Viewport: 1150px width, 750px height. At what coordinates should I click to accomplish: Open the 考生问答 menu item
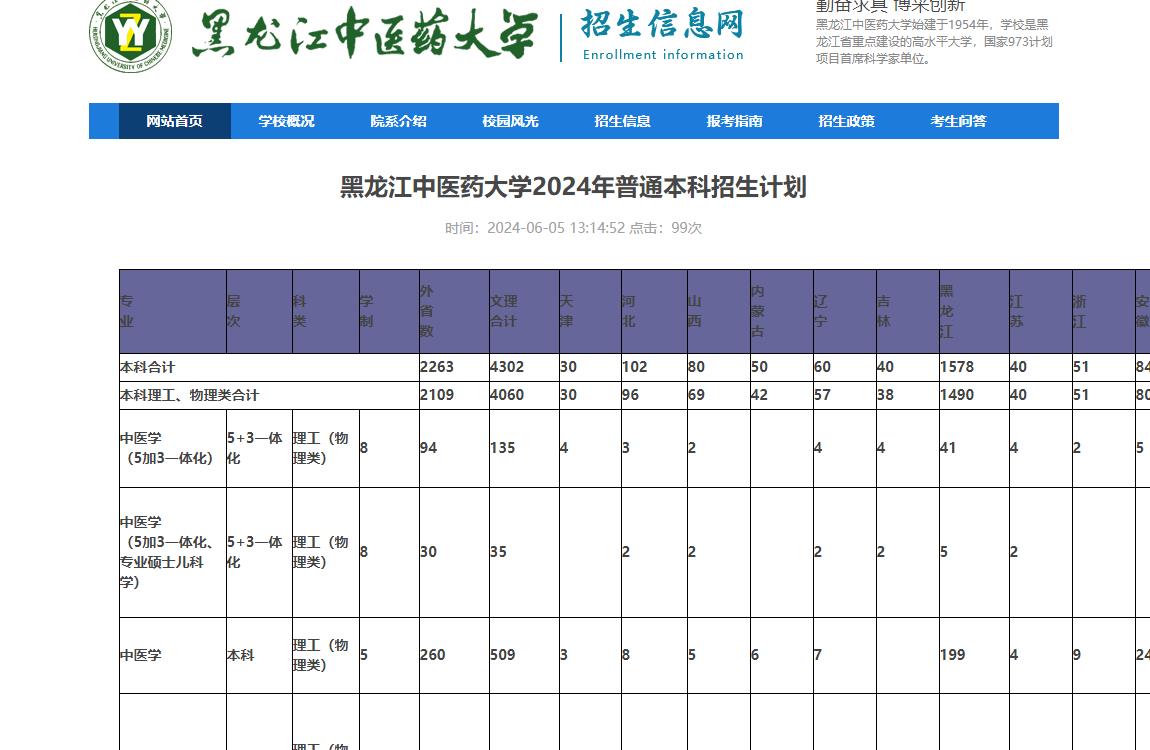click(x=959, y=121)
